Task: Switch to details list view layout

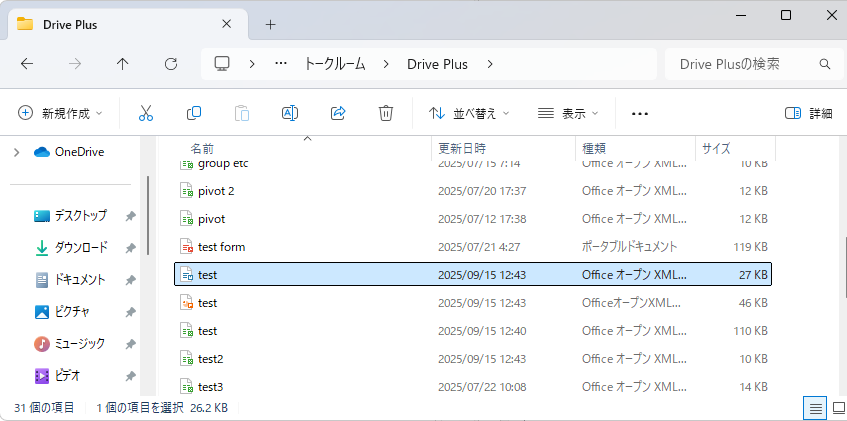Action: click(815, 407)
